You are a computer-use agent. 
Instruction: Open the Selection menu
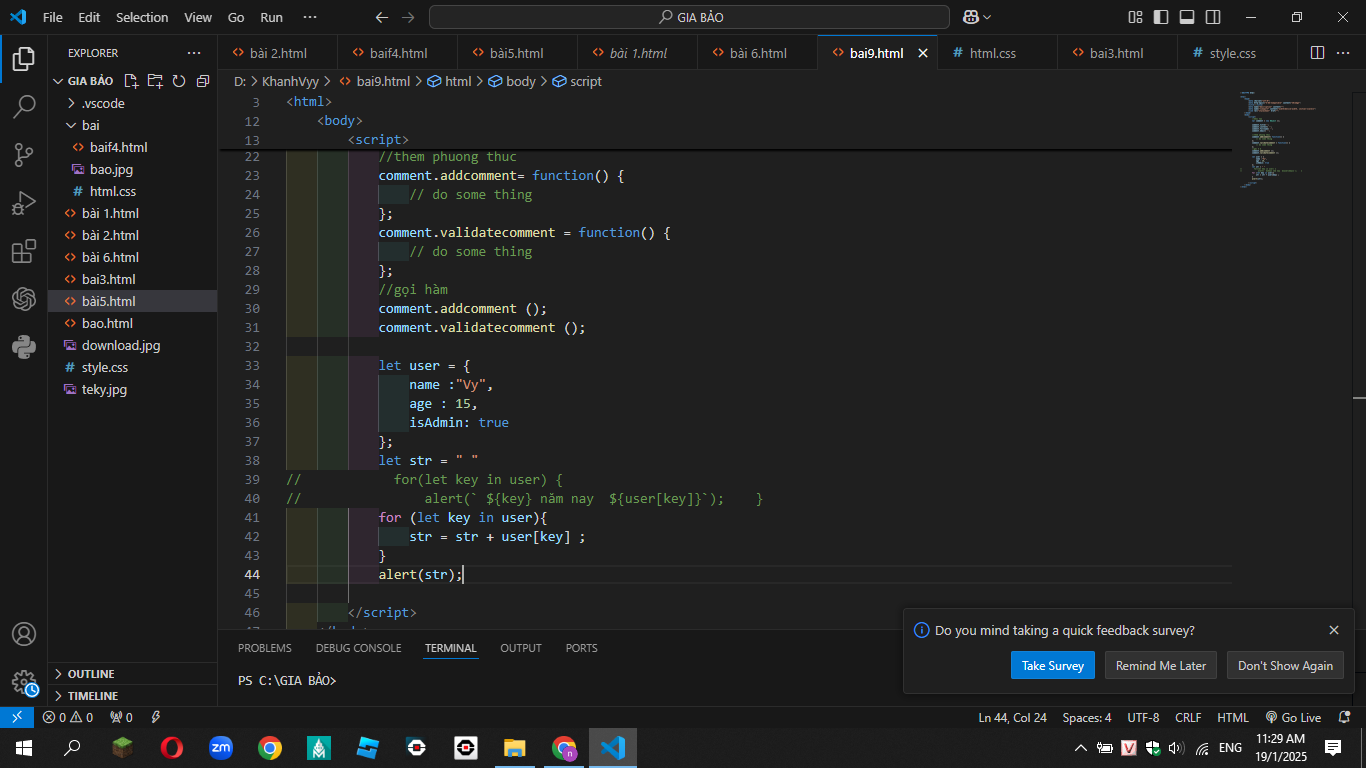click(142, 17)
